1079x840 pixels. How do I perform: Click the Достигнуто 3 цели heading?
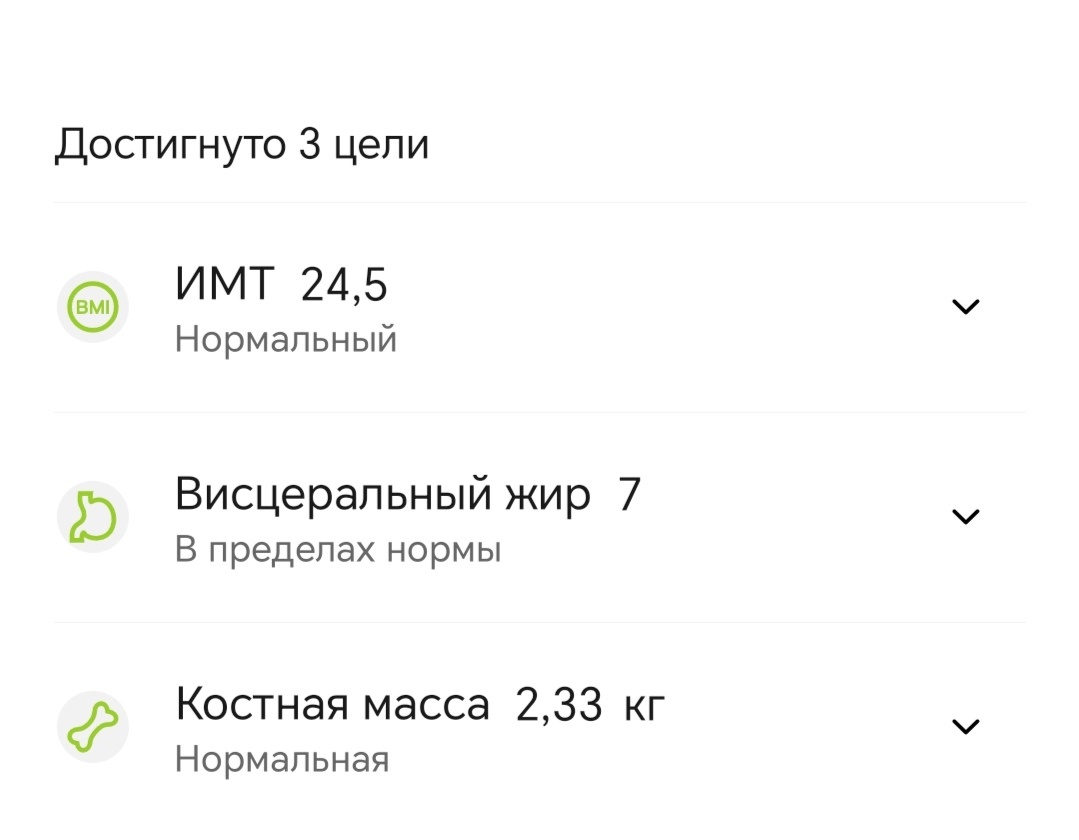point(243,143)
